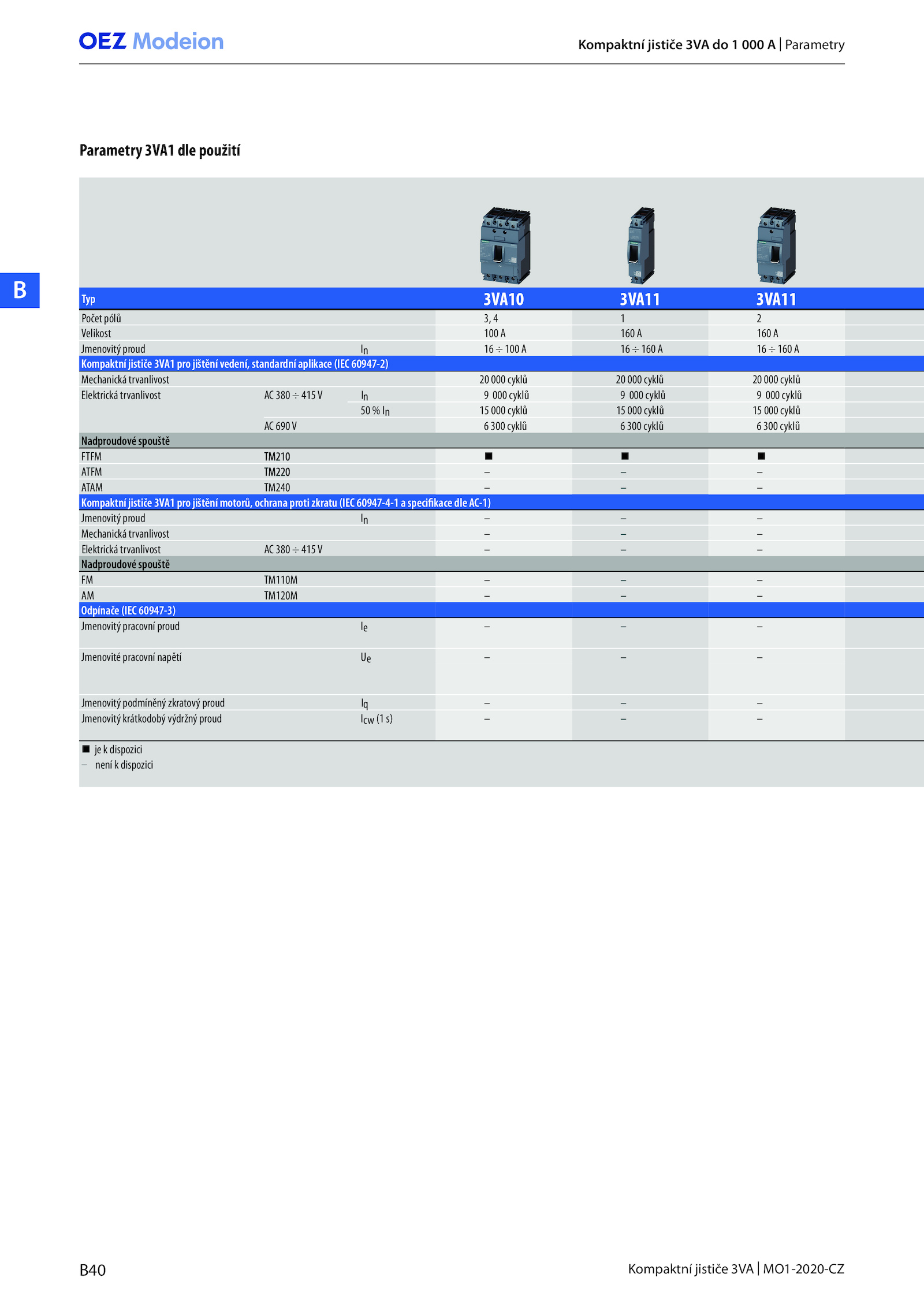The image size is (924, 1307).
Task: Click 'TM120M' release type
Action: pos(281,595)
